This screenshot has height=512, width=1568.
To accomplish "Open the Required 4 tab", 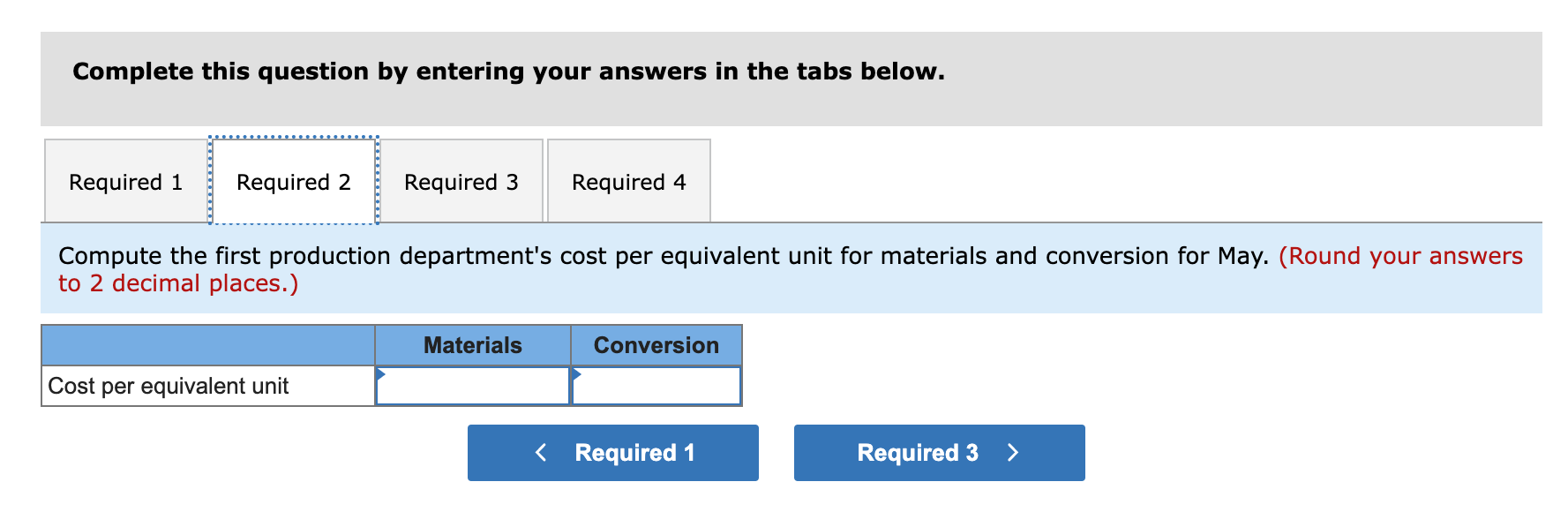I will [628, 181].
